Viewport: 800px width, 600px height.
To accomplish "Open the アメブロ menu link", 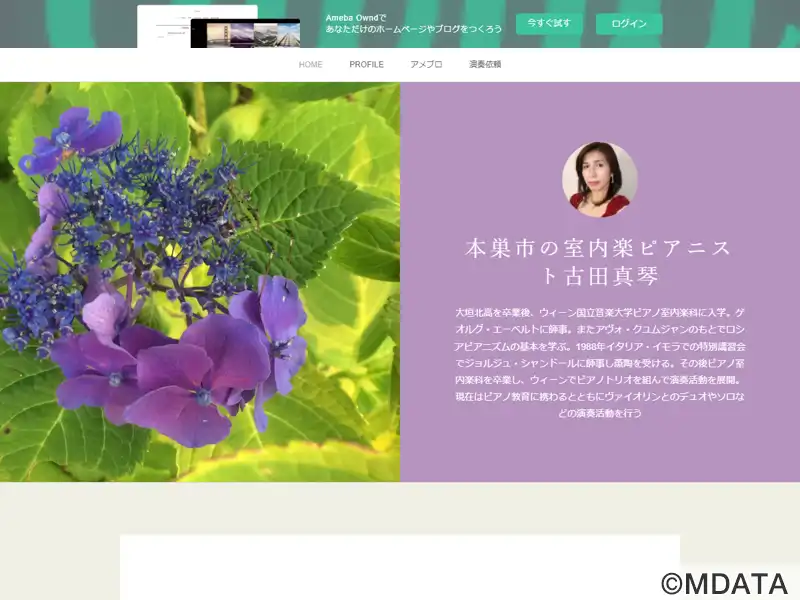I will coord(426,64).
